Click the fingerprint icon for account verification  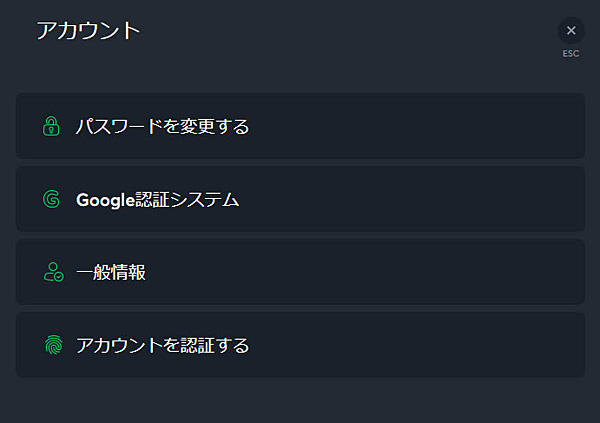click(x=53, y=345)
